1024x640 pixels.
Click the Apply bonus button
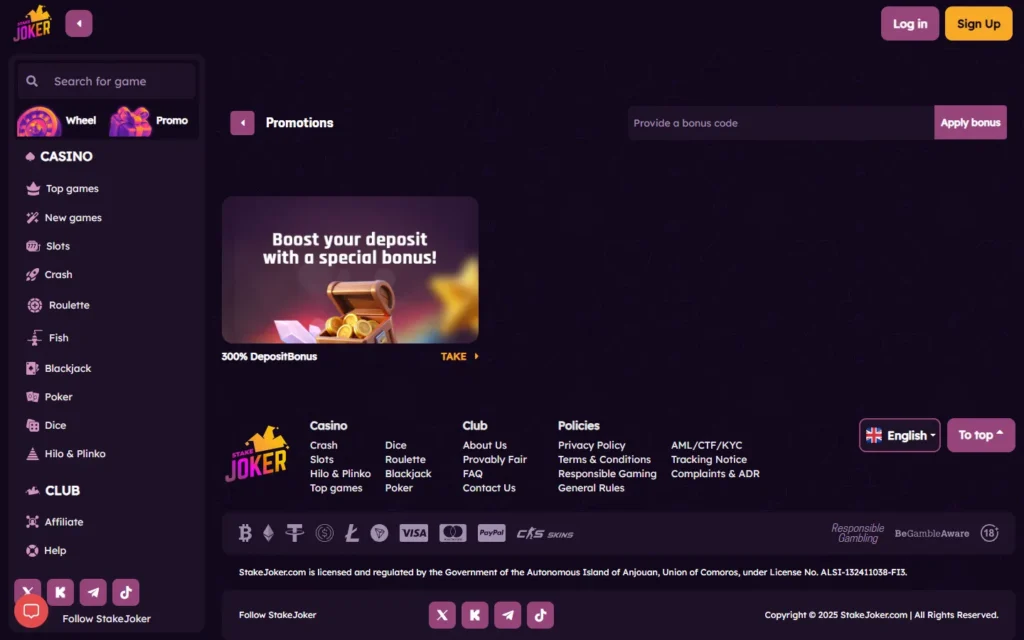coord(970,123)
